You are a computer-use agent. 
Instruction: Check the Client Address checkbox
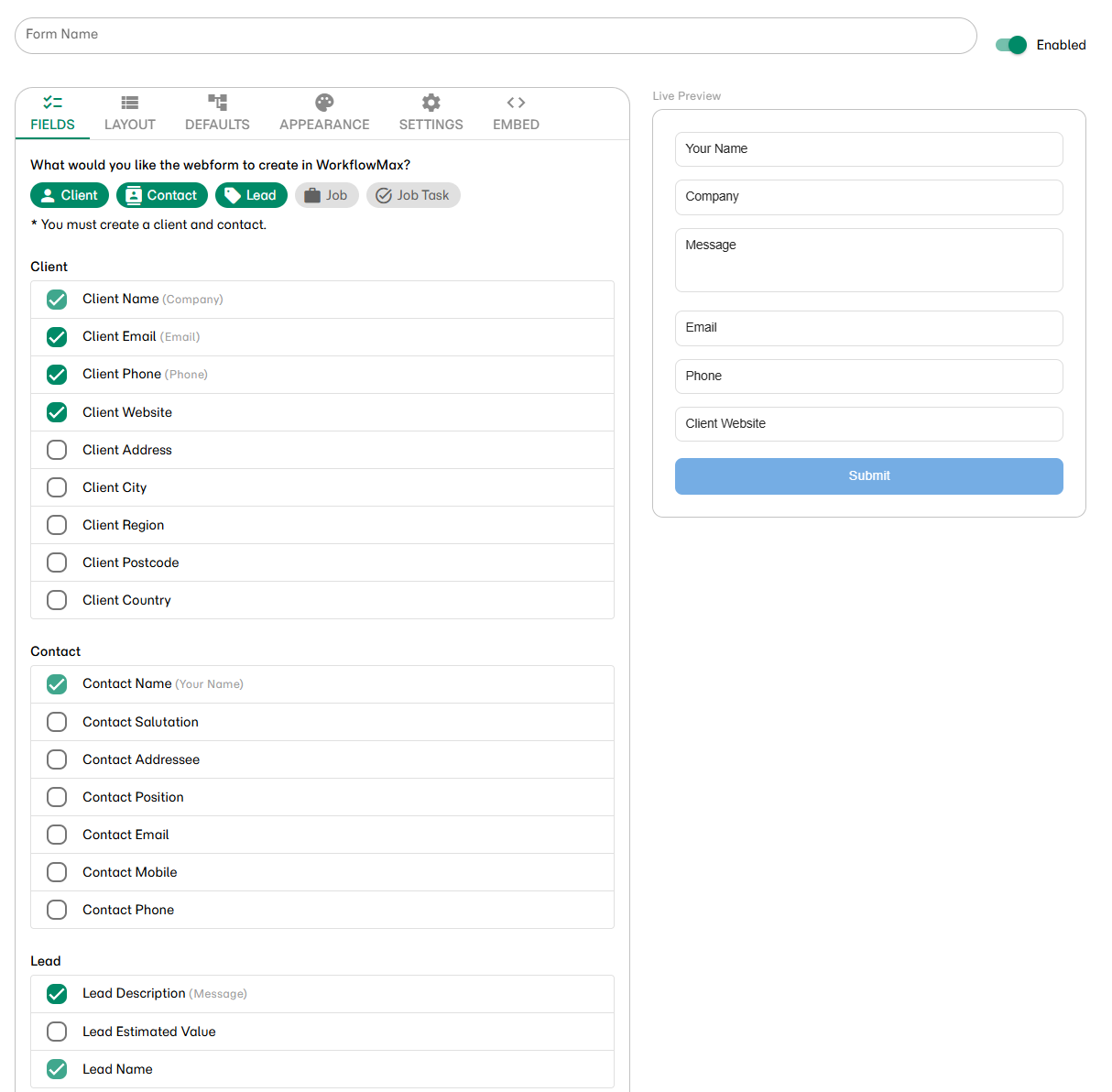56,450
